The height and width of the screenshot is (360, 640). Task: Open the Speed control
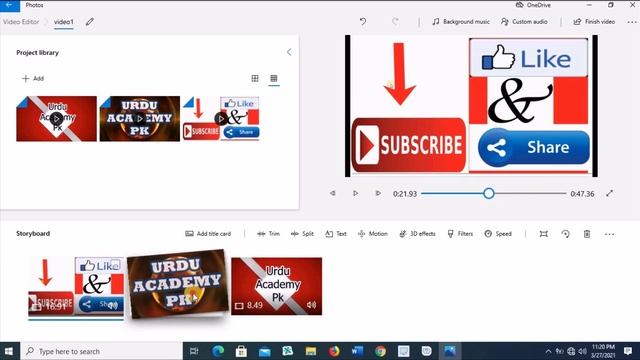pos(498,234)
